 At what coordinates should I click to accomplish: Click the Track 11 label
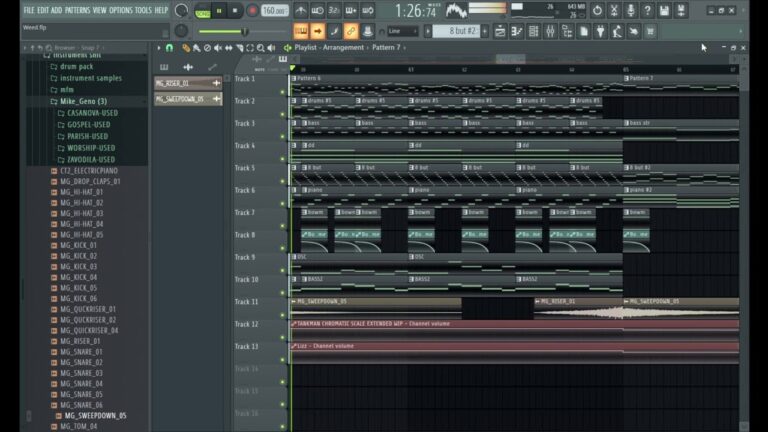pos(246,302)
